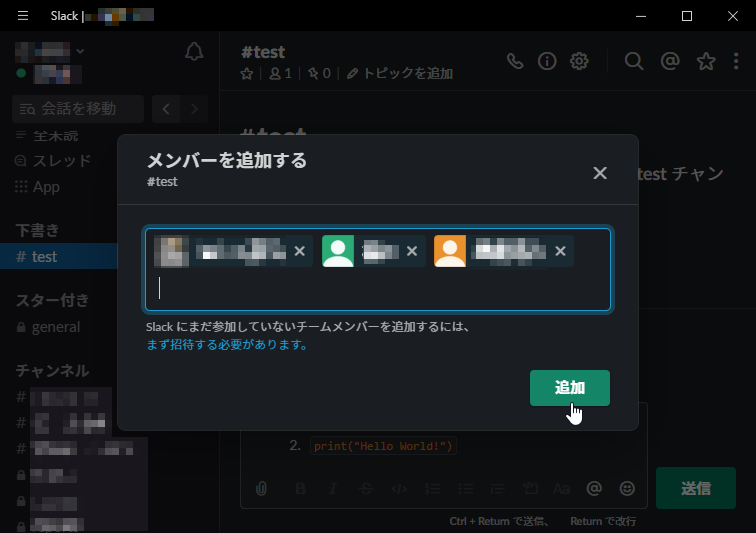Expand the workspace name dropdown
The height and width of the screenshot is (533, 756).
point(80,51)
